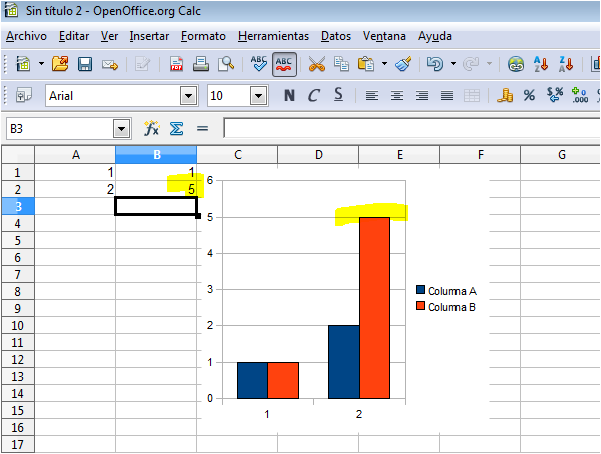Click the Print file icon
This screenshot has width=601, height=454.
coord(201,64)
